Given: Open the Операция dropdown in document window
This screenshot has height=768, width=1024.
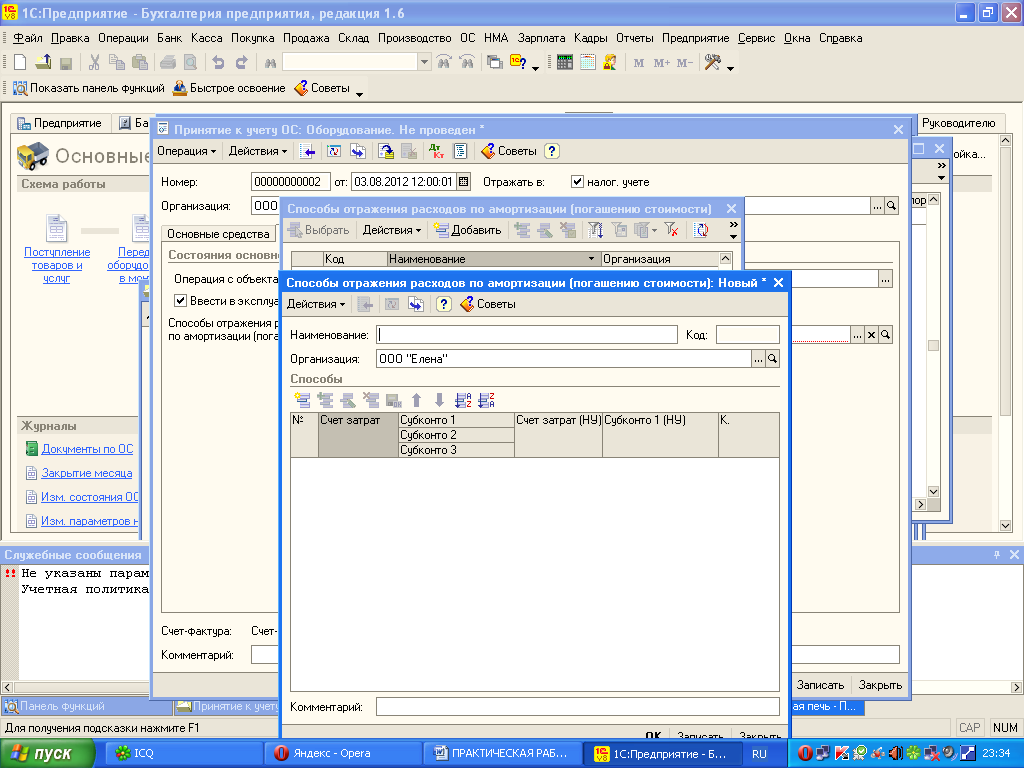Looking at the screenshot, I should [186, 152].
